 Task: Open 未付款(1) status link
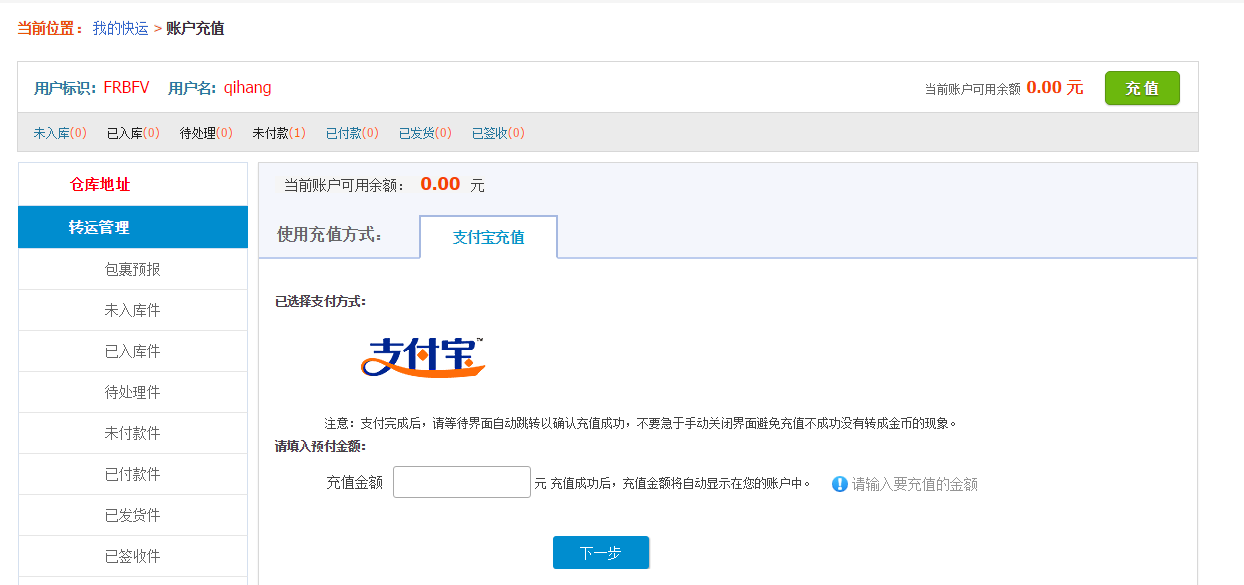[x=279, y=133]
